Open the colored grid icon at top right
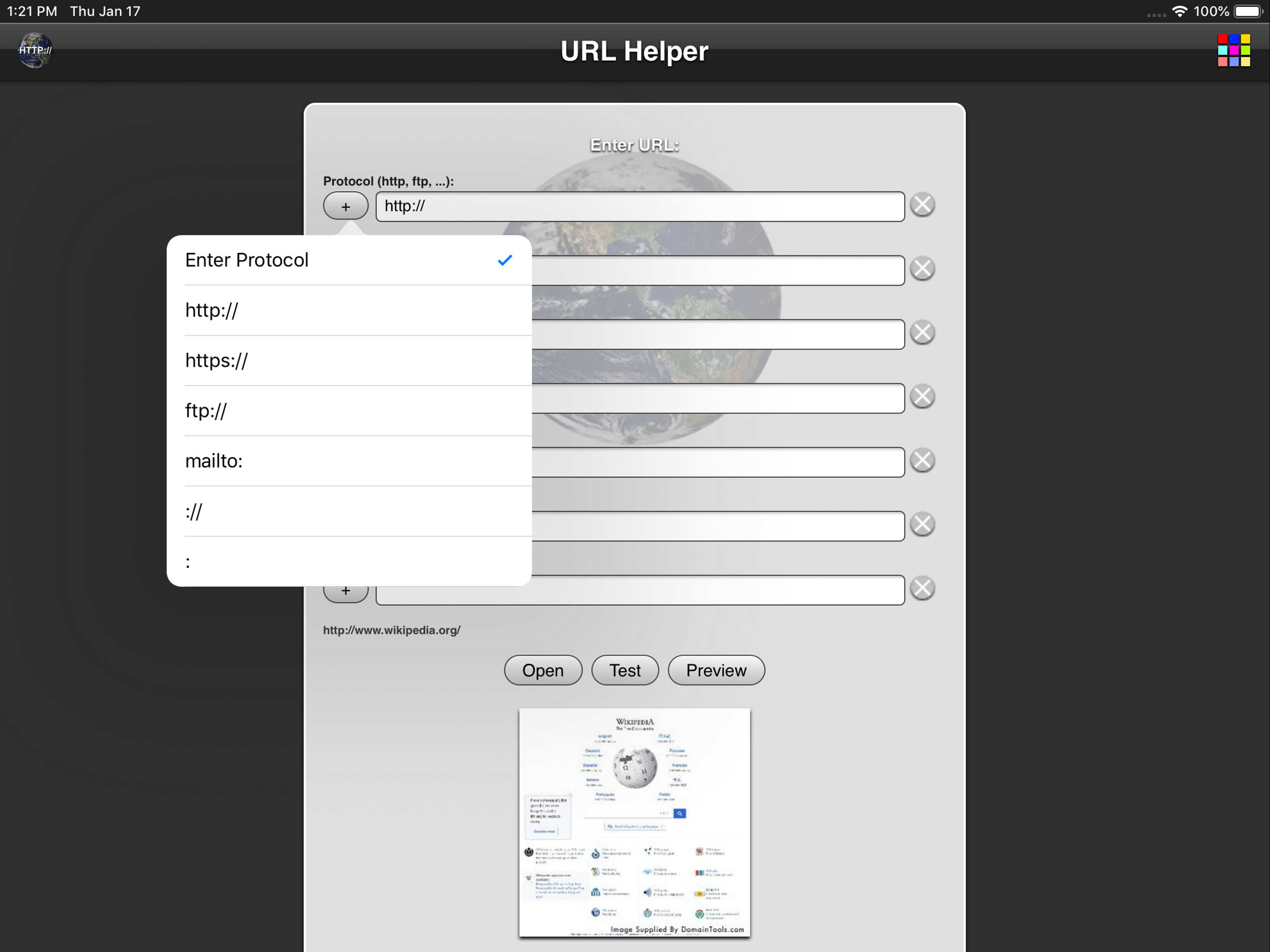The image size is (1270, 952). coord(1233,51)
